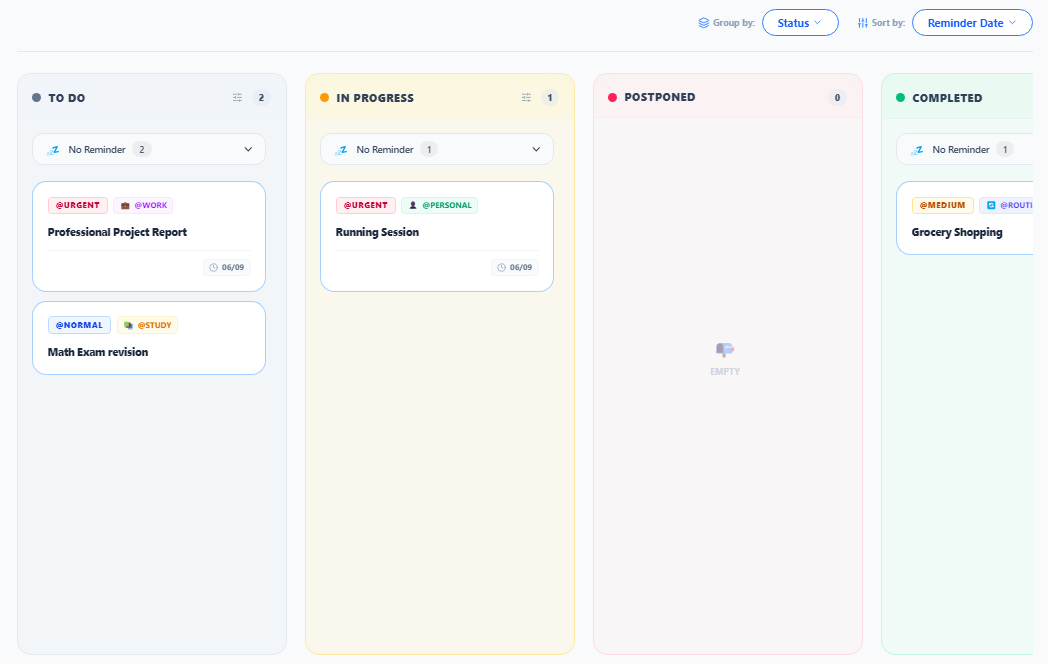This screenshot has height=664, width=1048.
Task: Click the @ROUTINE tag on Grocery Shopping
Action: (1007, 205)
